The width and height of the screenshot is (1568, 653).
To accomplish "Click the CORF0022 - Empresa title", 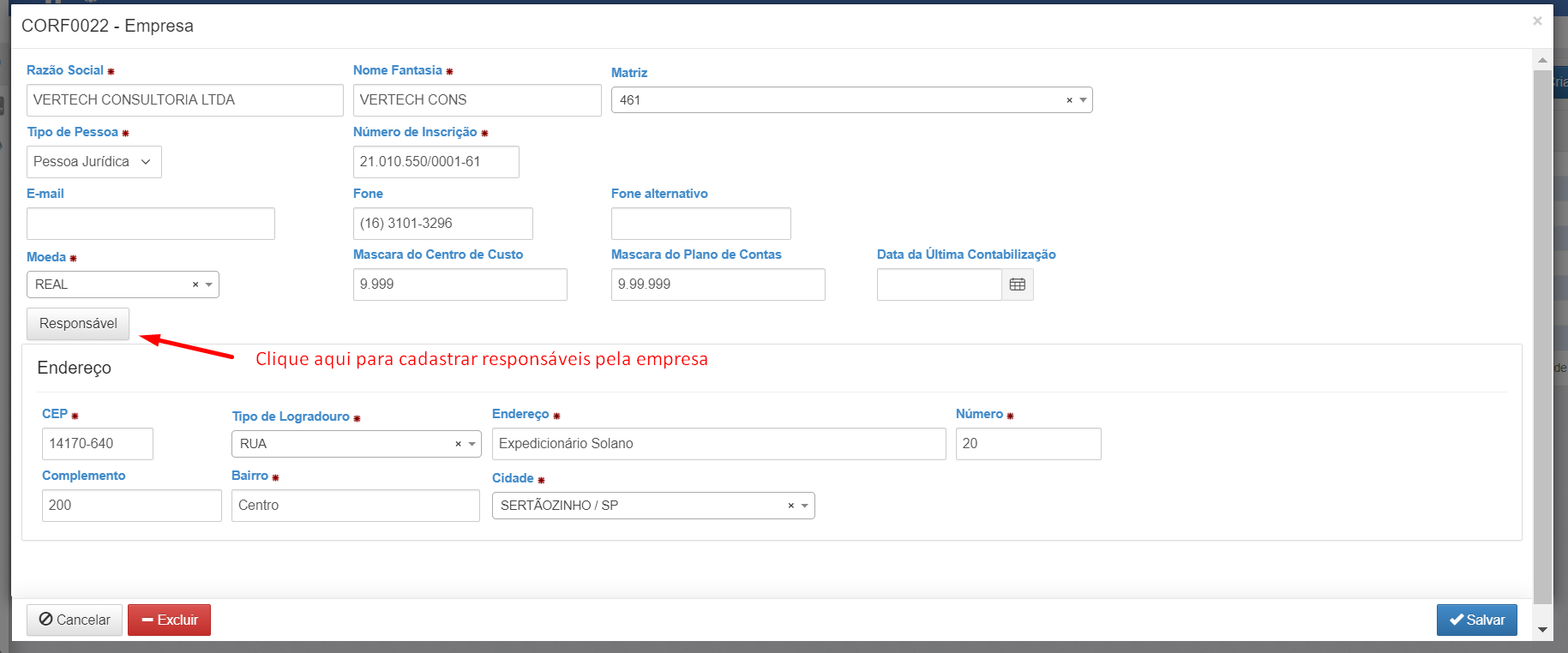I will click(107, 26).
